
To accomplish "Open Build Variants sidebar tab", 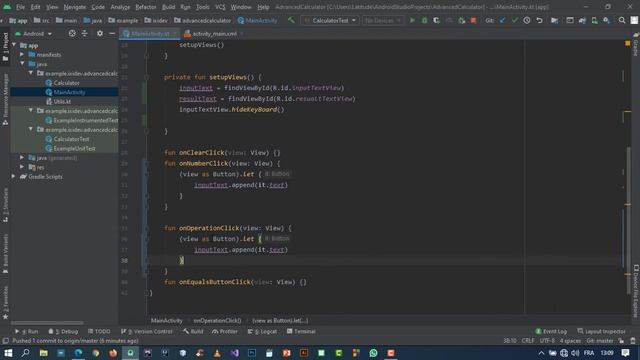I will coord(5,253).
